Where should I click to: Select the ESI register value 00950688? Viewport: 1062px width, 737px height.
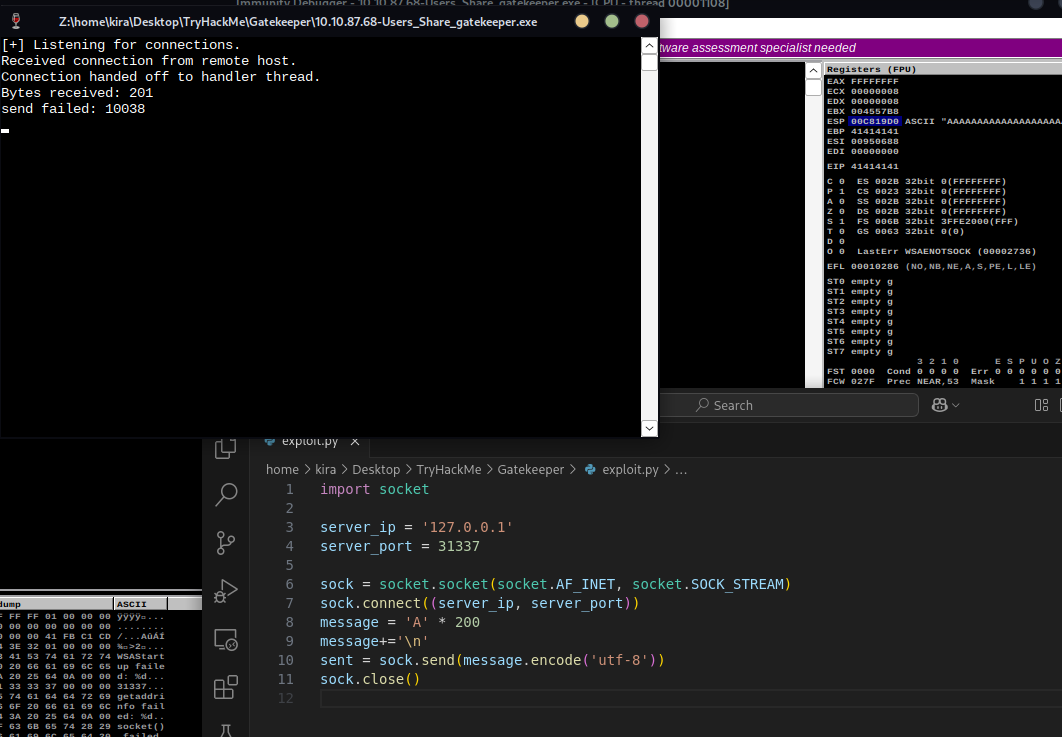pos(874,142)
